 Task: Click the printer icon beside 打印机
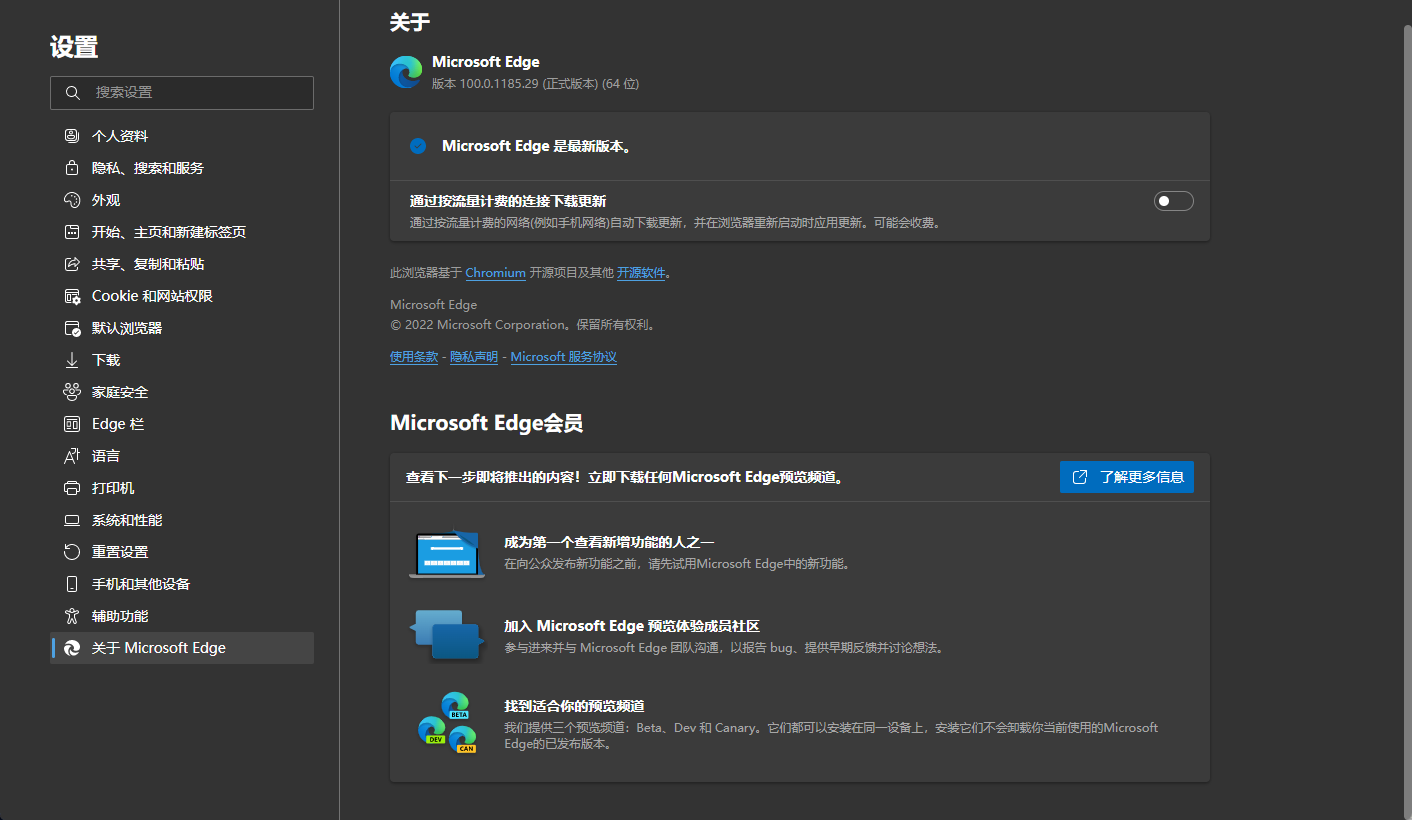click(x=72, y=488)
